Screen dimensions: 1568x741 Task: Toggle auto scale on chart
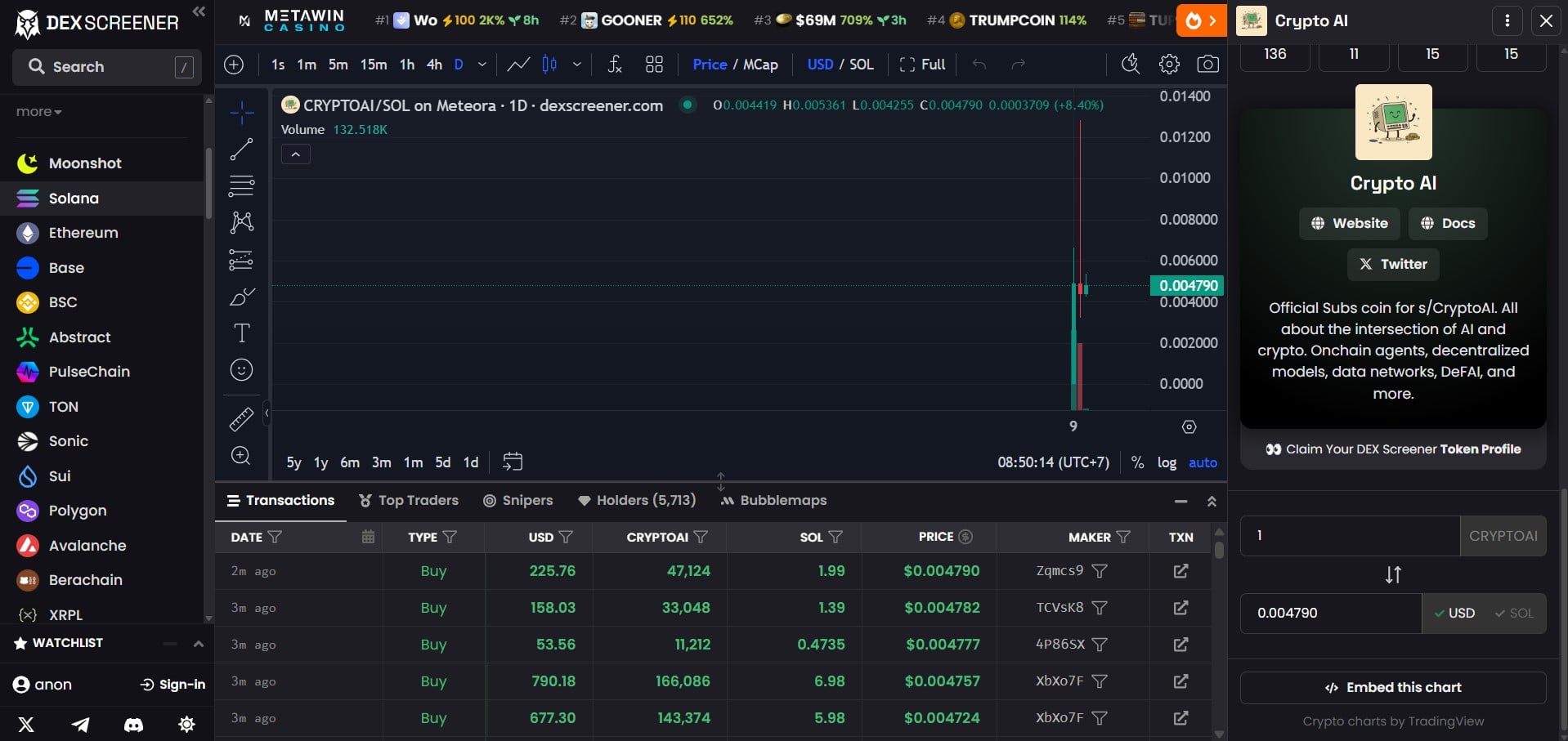[x=1203, y=462]
